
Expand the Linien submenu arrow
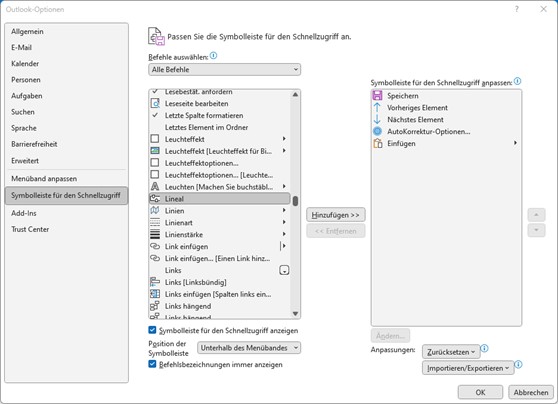284,210
